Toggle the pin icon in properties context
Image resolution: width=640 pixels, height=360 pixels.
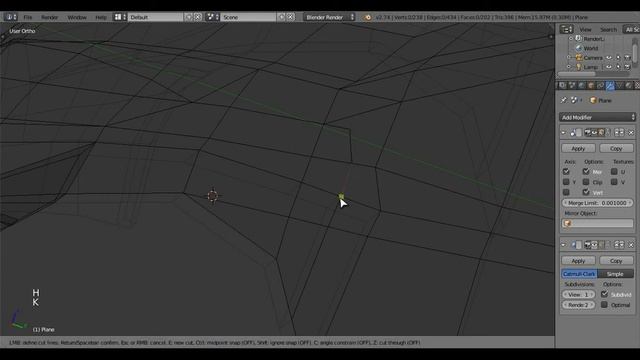pyautogui.click(x=564, y=100)
